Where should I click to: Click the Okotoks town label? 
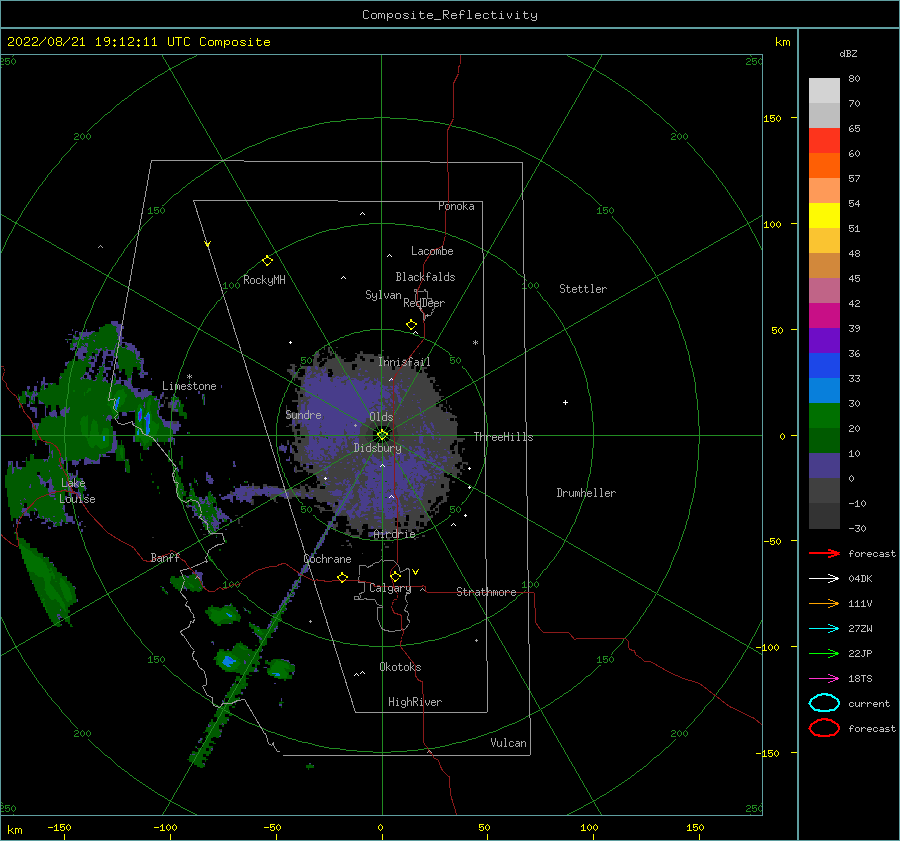coord(400,666)
